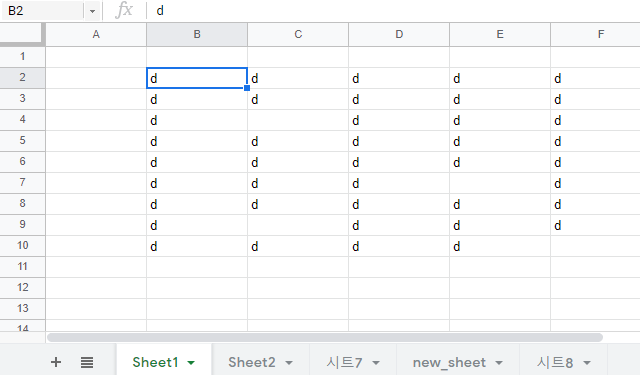
Task: Click the horizontal scrollbar
Action: pos(325,337)
